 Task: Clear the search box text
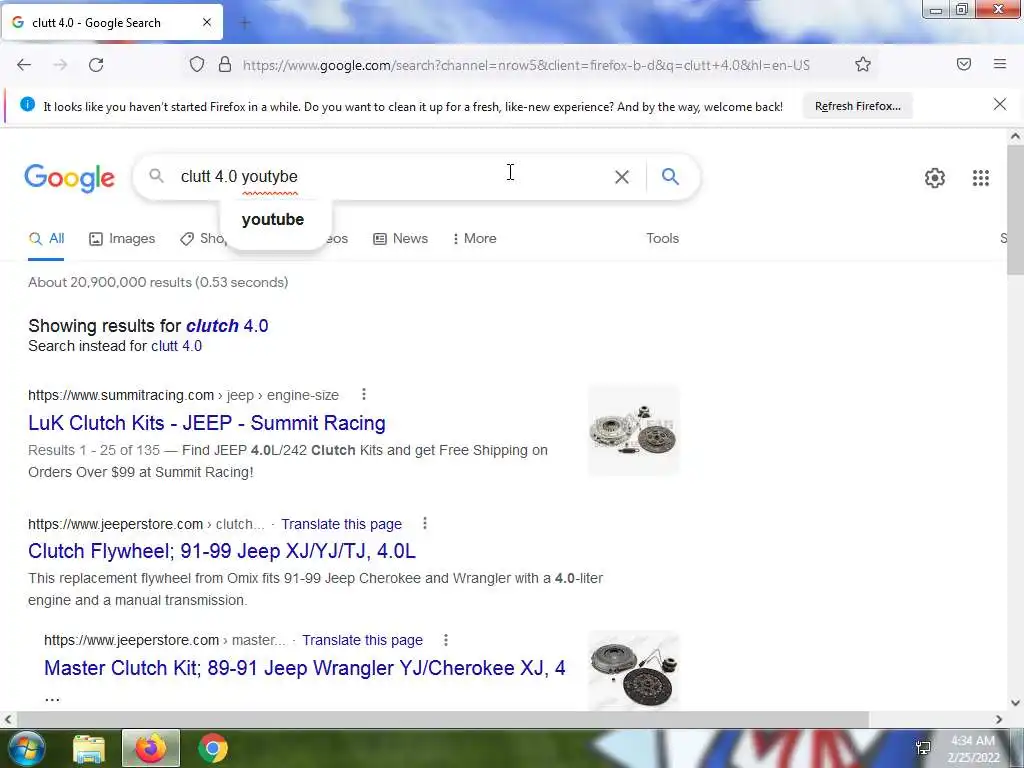tap(622, 177)
